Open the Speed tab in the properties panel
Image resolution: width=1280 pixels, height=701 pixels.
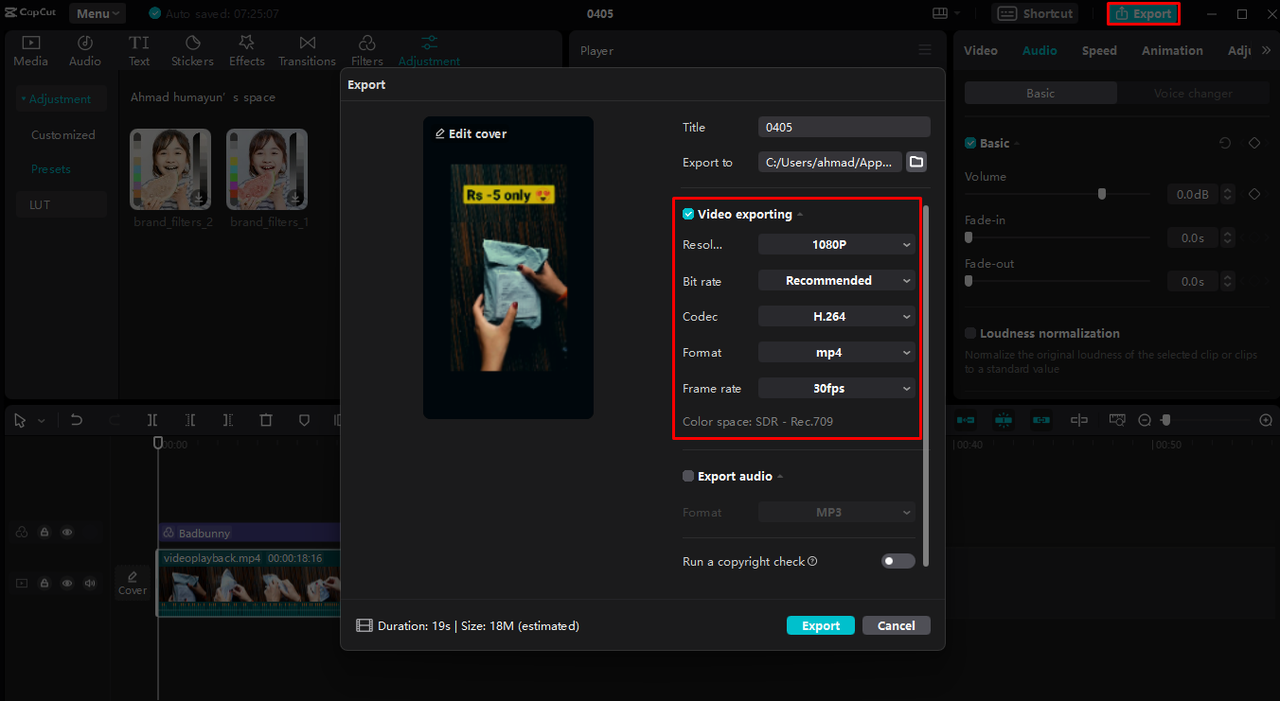(x=1099, y=50)
